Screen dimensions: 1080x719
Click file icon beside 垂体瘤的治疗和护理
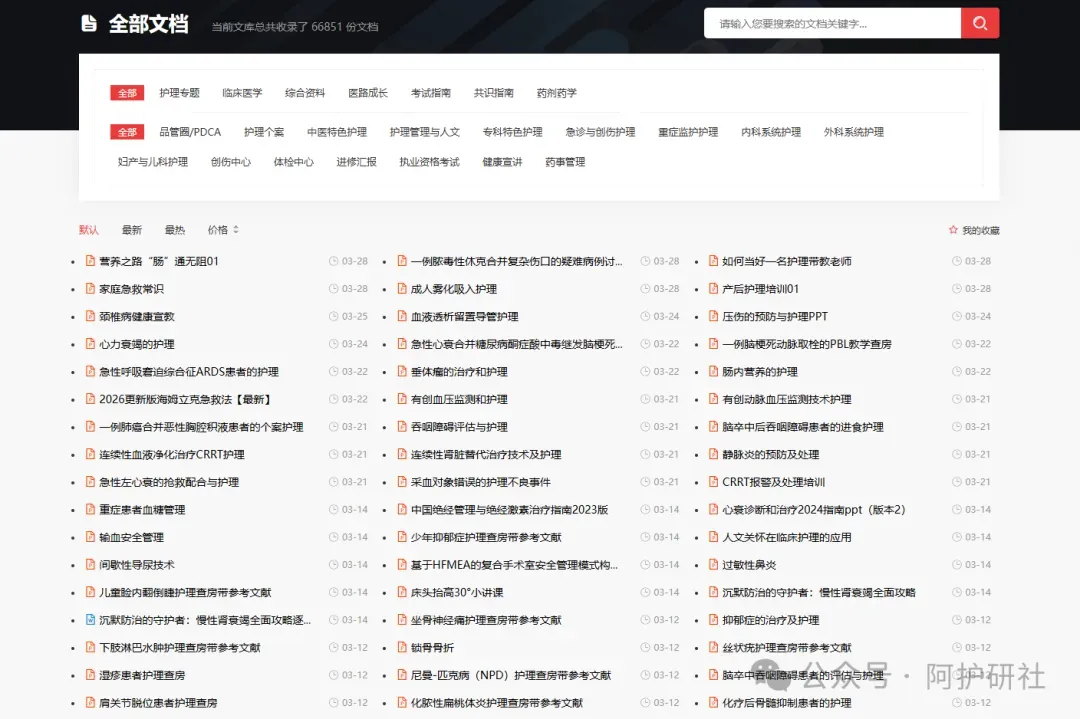(402, 371)
